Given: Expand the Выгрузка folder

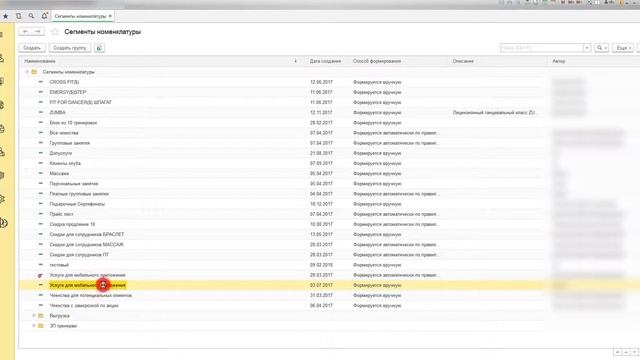Looking at the screenshot, I should [34, 316].
